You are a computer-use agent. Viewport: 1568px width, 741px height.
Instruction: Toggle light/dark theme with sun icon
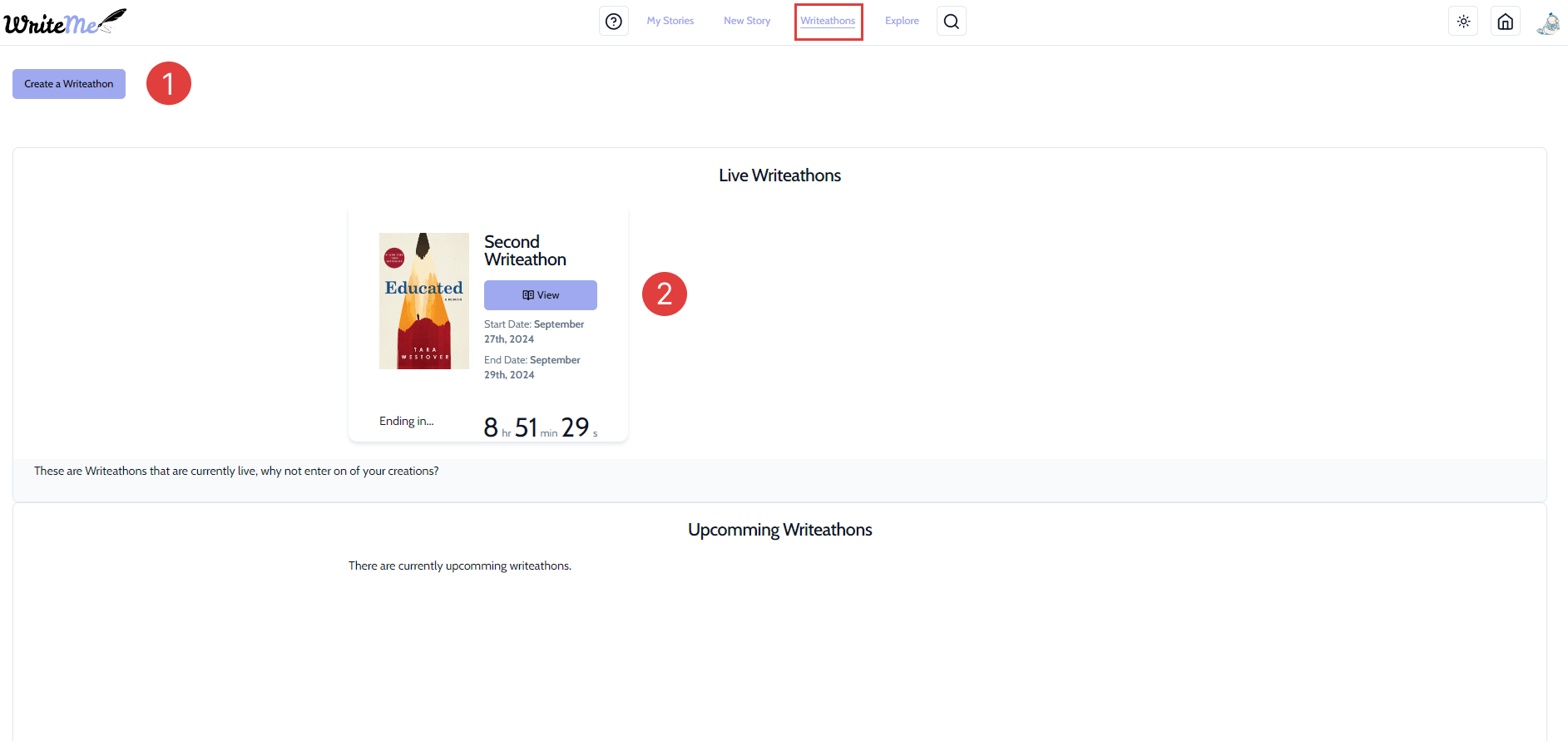click(1463, 22)
